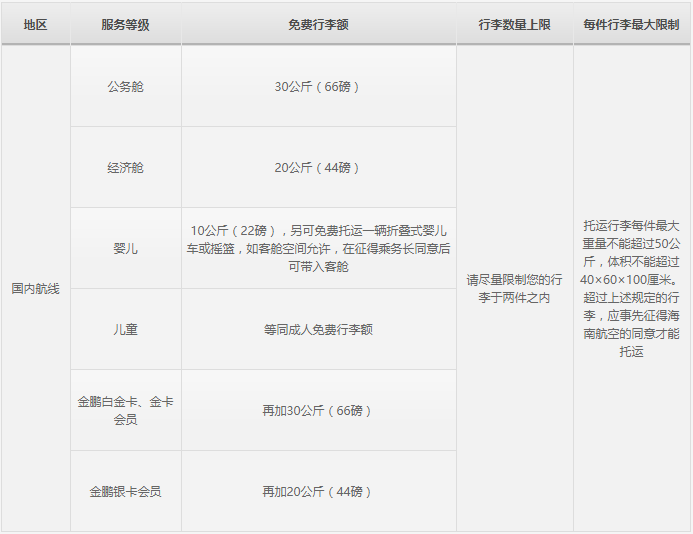Click the 免费行李额 header cell

click(x=318, y=24)
